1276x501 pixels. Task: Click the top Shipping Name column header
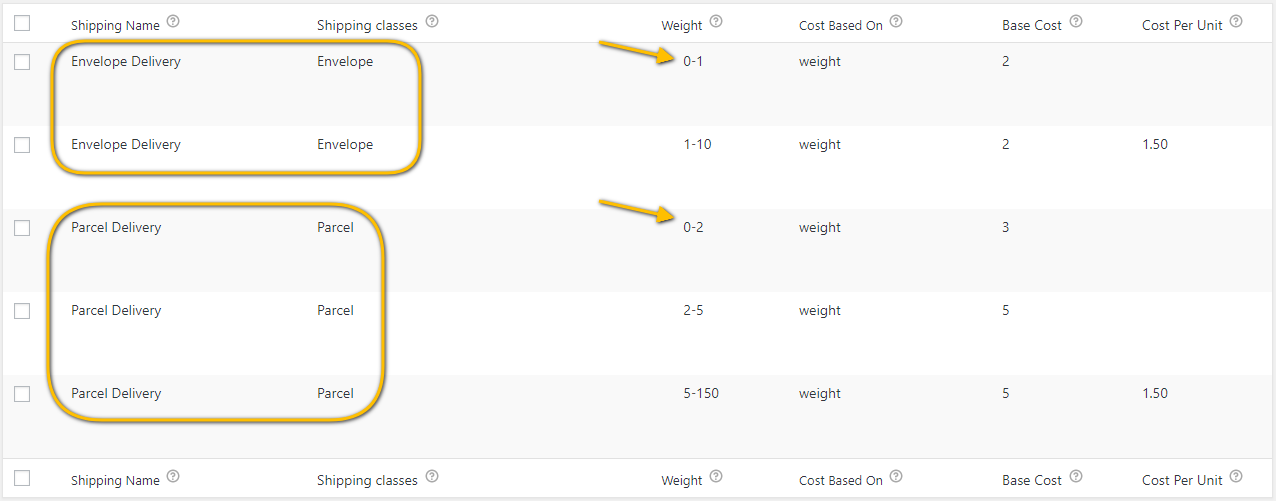coord(115,25)
